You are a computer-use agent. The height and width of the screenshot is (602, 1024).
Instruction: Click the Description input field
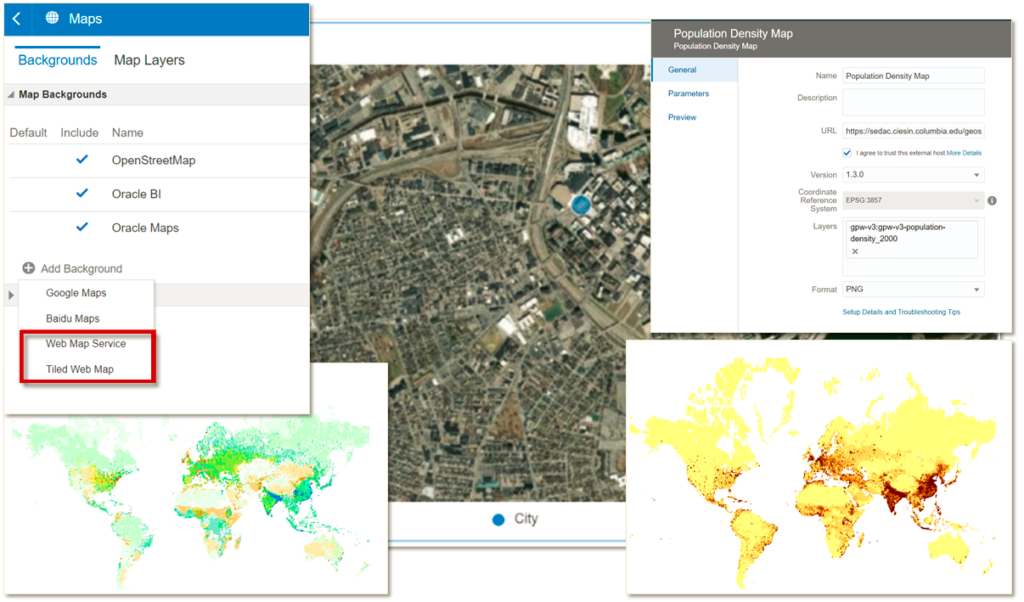[913, 102]
